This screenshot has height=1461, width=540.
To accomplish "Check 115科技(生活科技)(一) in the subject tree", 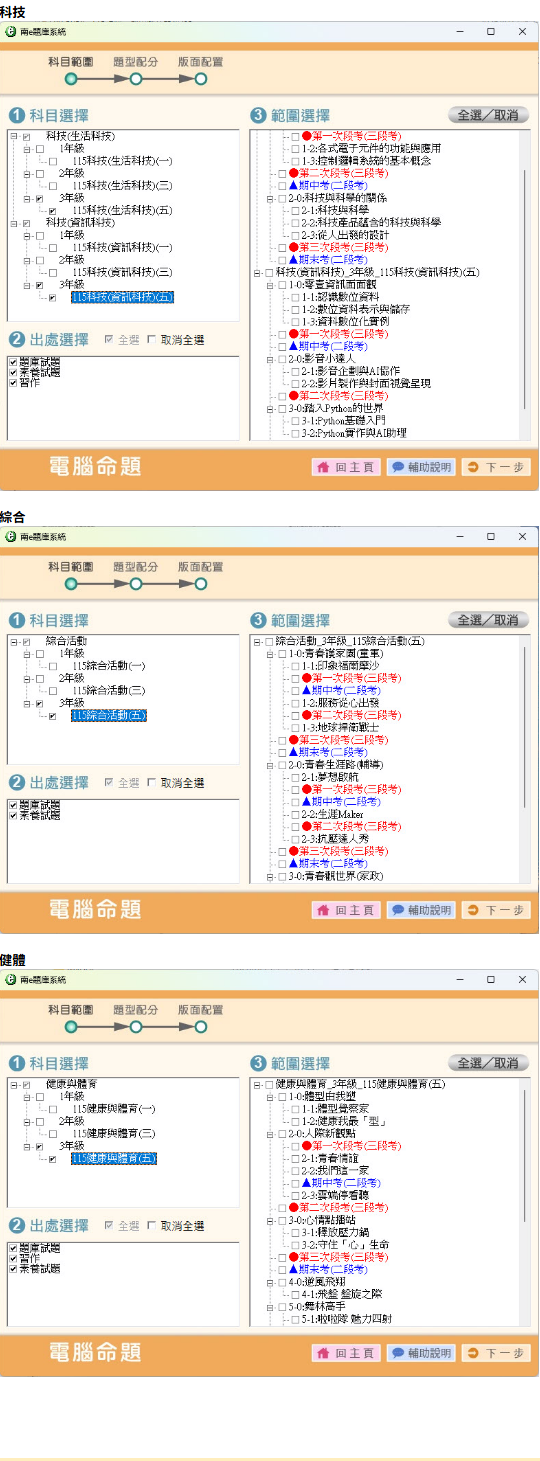I will tap(54, 161).
